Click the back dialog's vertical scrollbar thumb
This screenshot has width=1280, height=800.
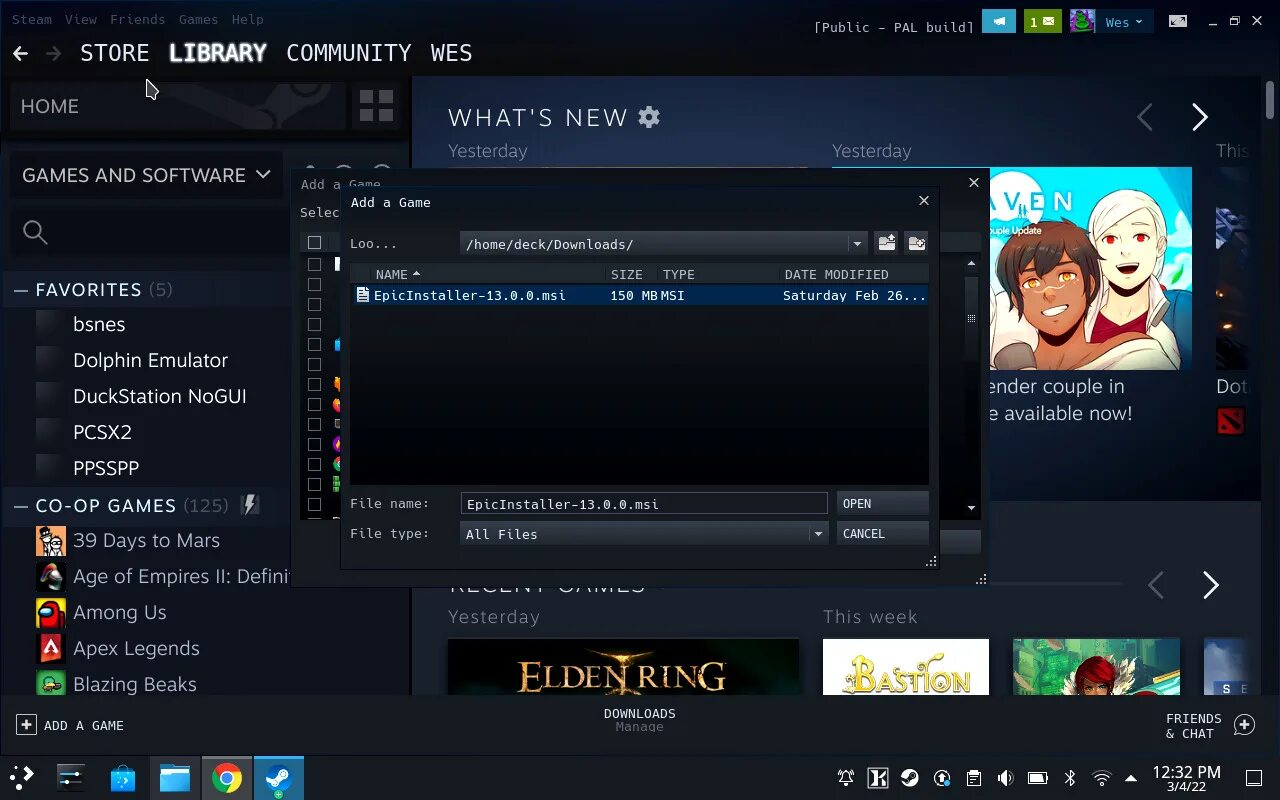pyautogui.click(x=971, y=318)
